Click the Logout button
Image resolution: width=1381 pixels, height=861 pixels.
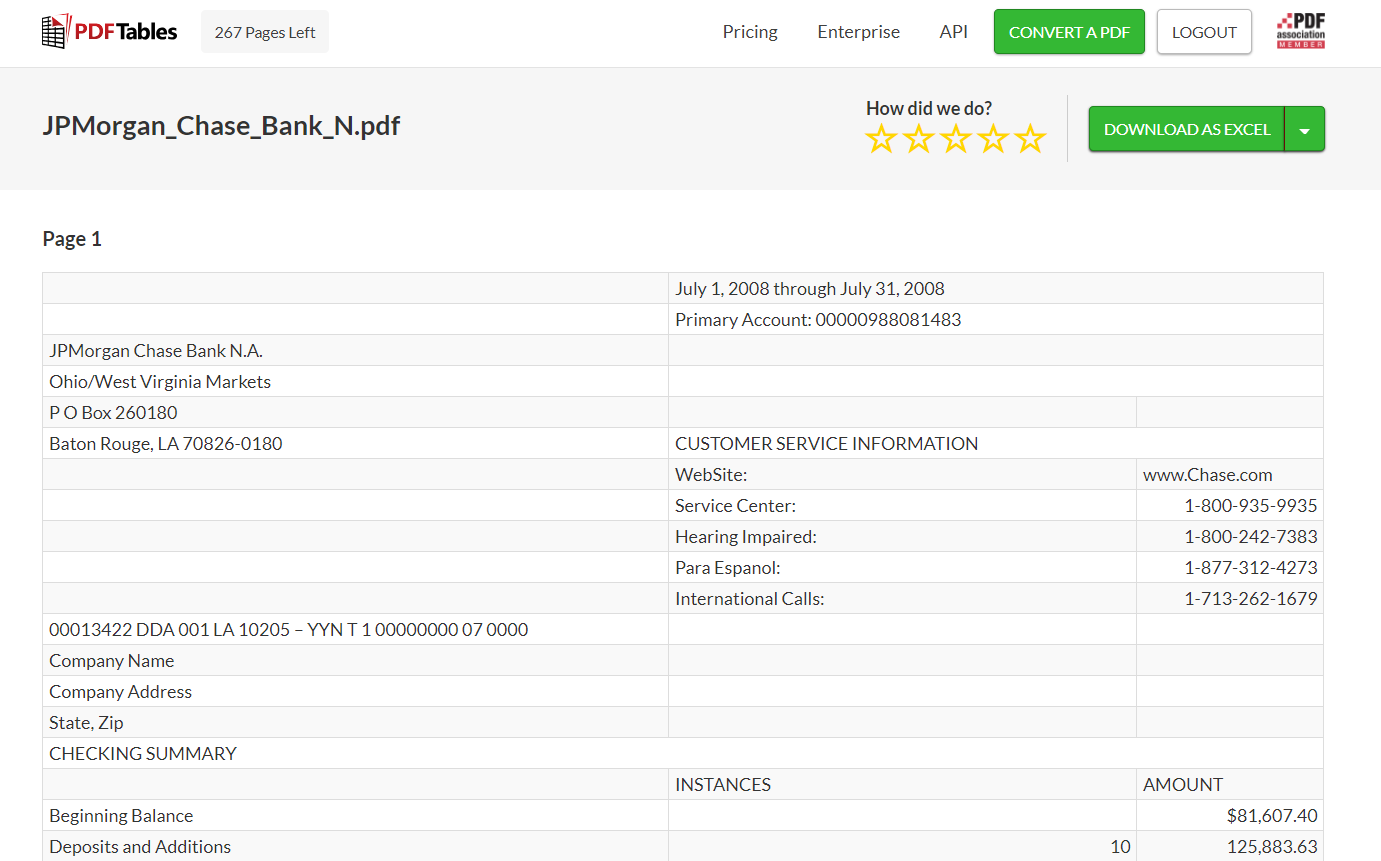pyautogui.click(x=1204, y=32)
